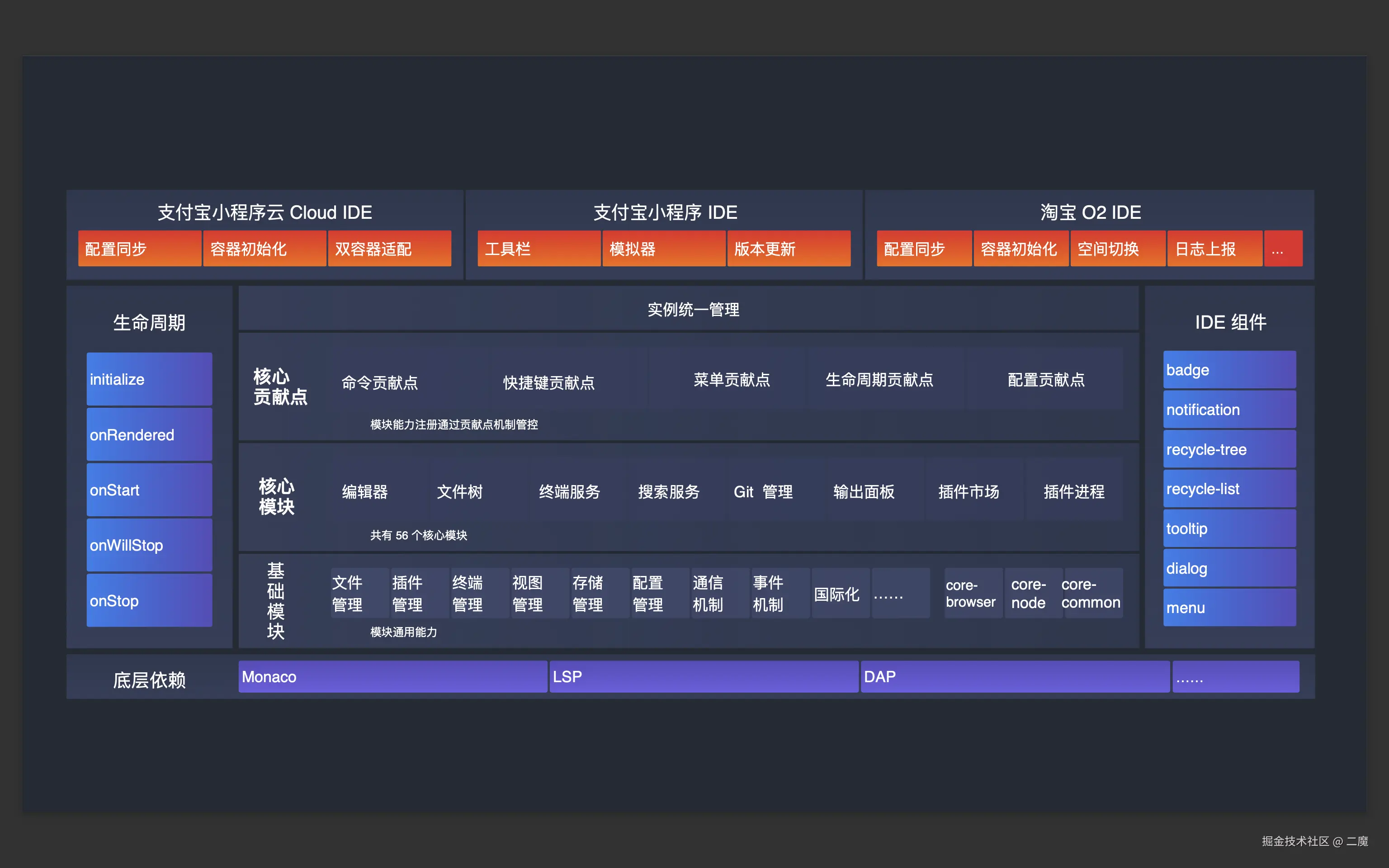Click the Git 管理 module block

pos(765,491)
